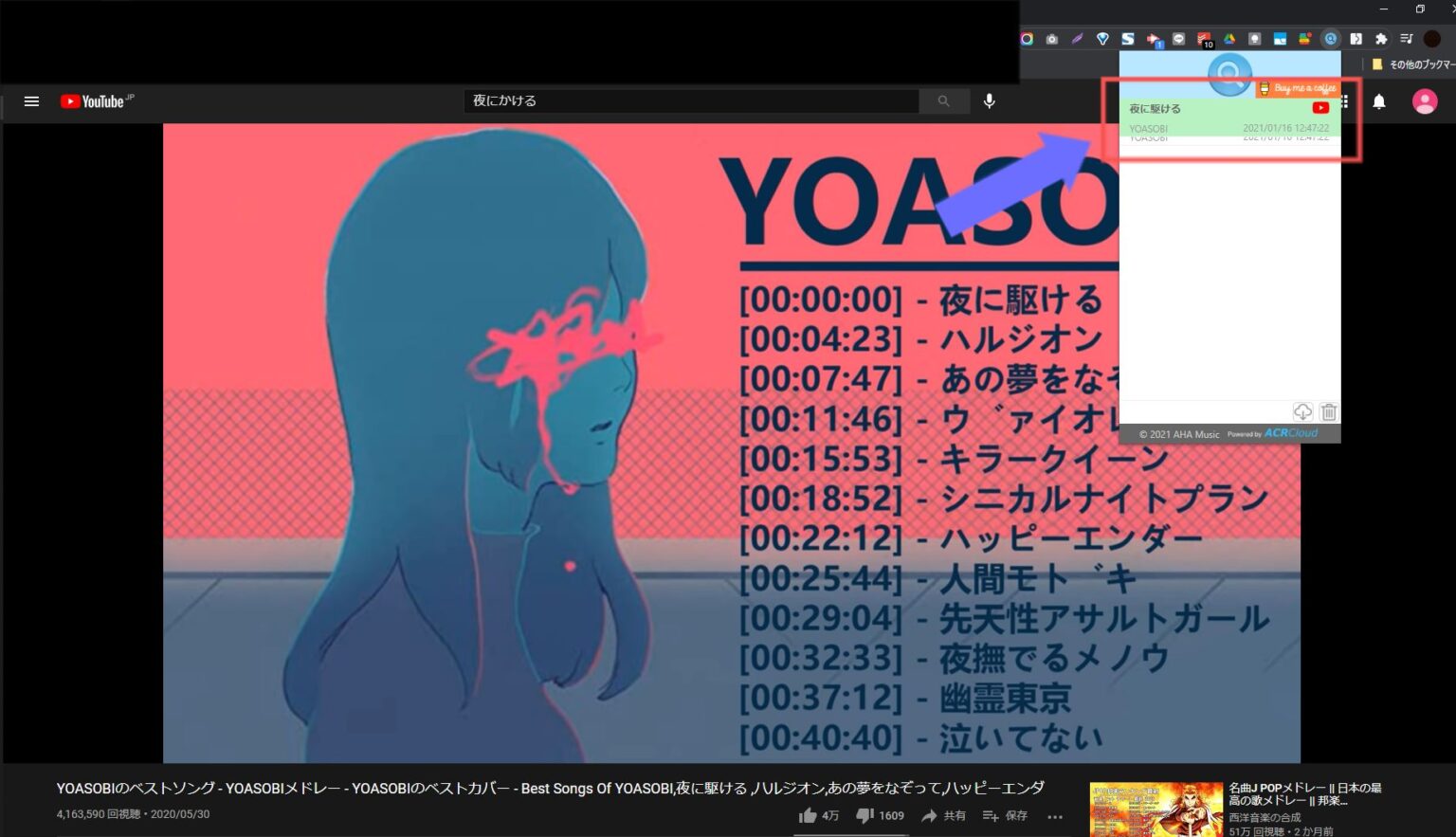Open the YouTube apps grid icon
Image resolution: width=1456 pixels, height=837 pixels.
pos(1343,101)
